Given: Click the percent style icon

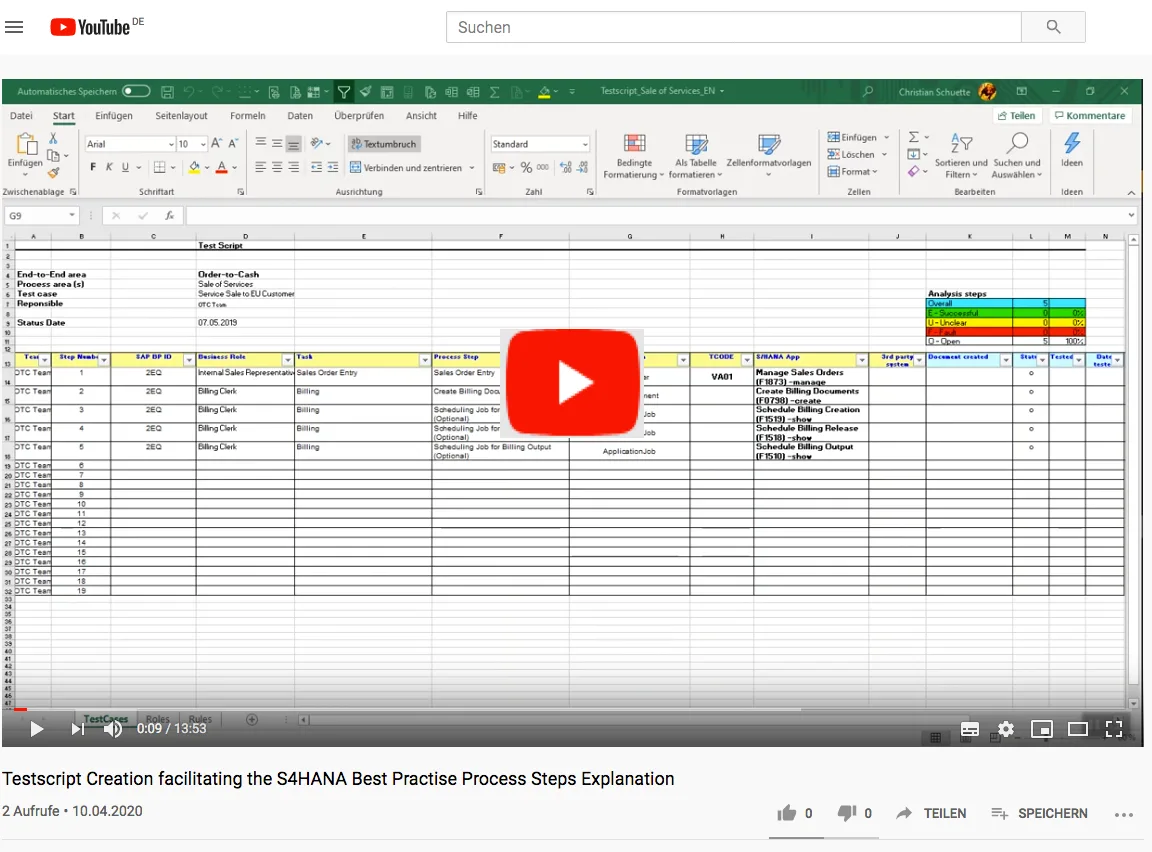Looking at the screenshot, I should coord(526,167).
